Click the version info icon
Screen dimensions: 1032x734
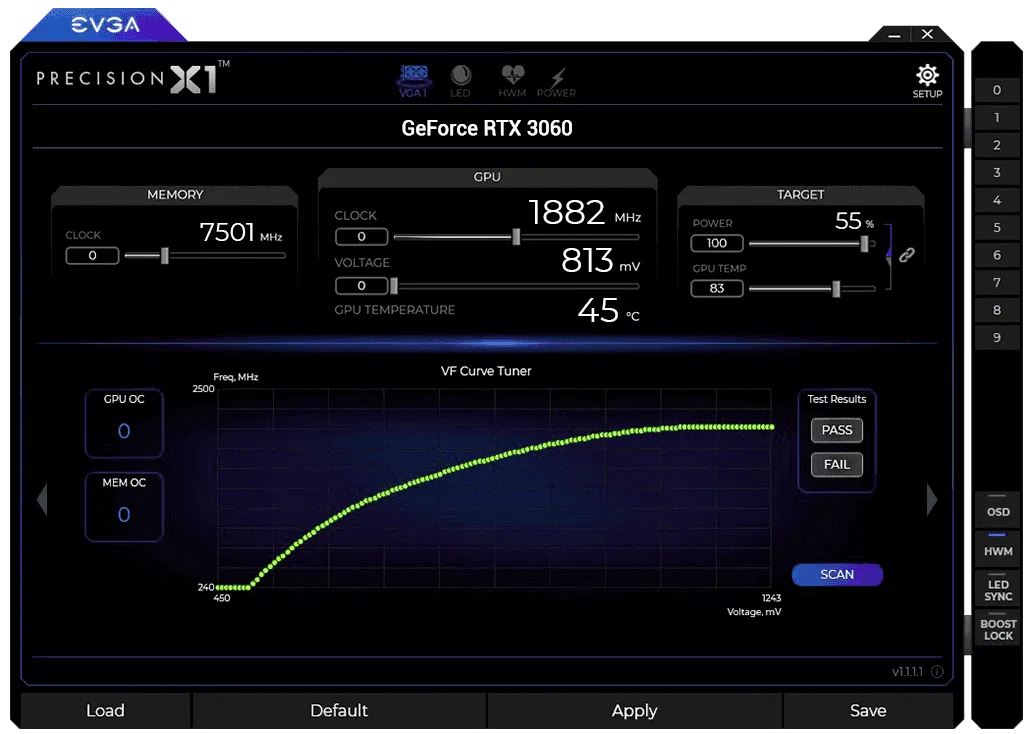[937, 672]
